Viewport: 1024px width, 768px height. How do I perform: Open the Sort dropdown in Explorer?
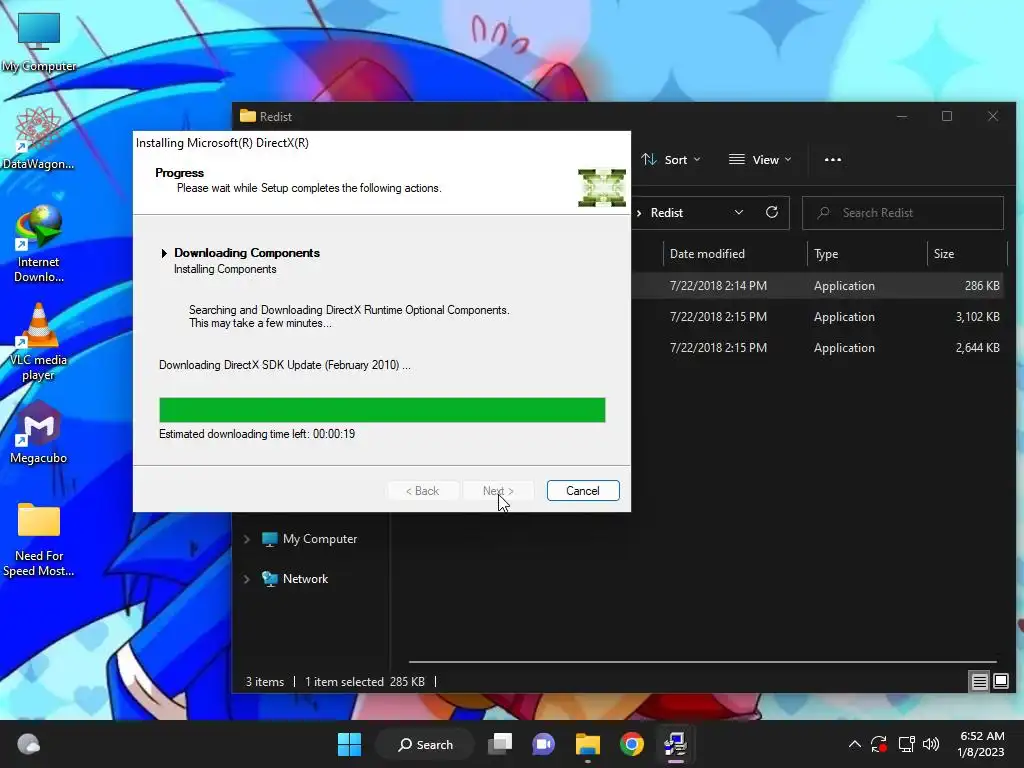[671, 159]
